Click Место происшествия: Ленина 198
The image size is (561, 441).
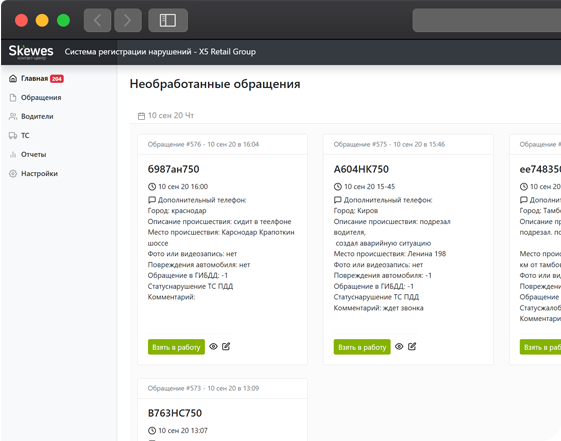tap(390, 254)
